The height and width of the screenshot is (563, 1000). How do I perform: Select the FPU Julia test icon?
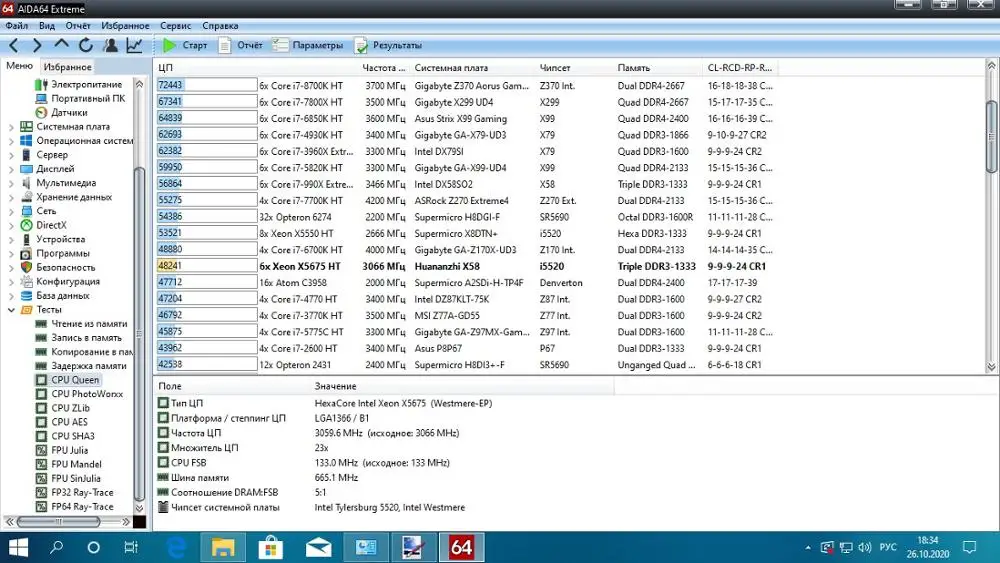tap(41, 450)
